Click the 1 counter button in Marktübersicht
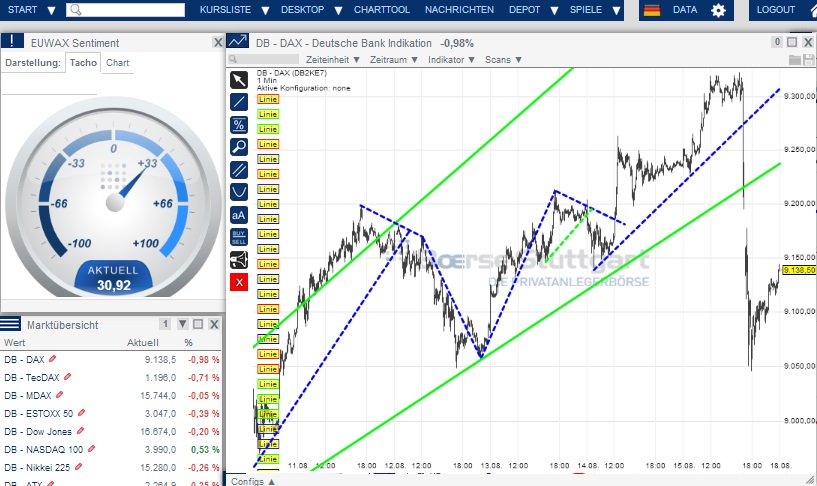The image size is (817, 486). (165, 324)
